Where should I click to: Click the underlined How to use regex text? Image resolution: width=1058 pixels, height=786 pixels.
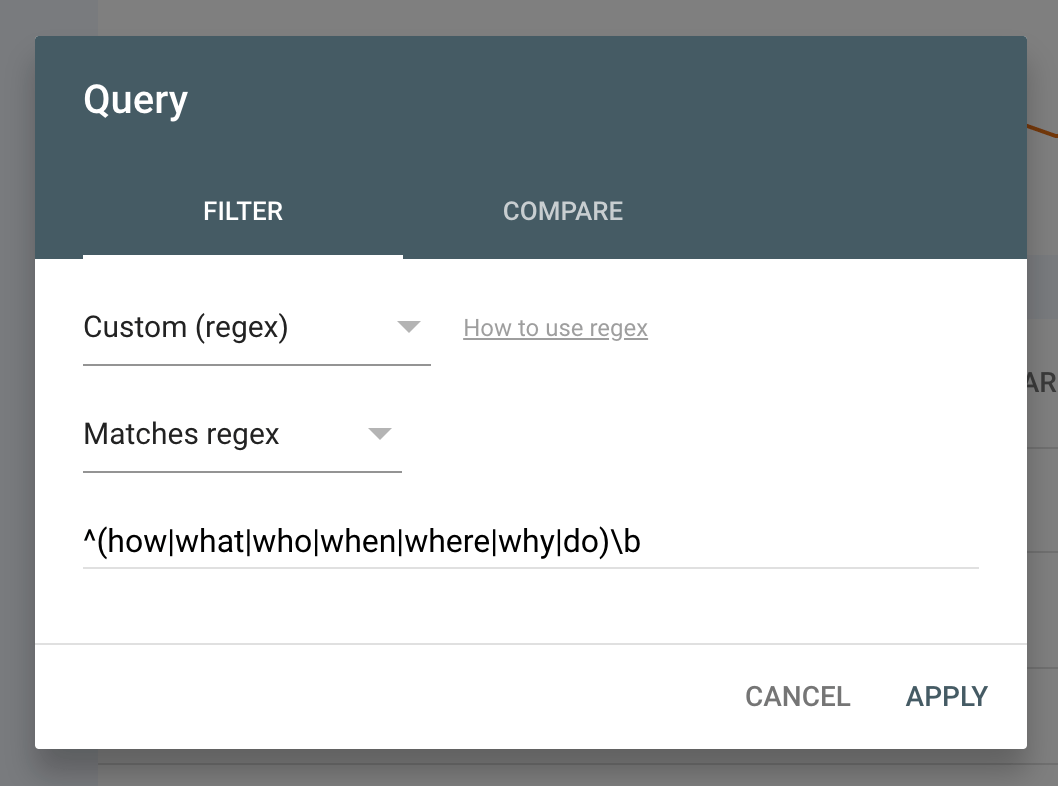point(555,327)
